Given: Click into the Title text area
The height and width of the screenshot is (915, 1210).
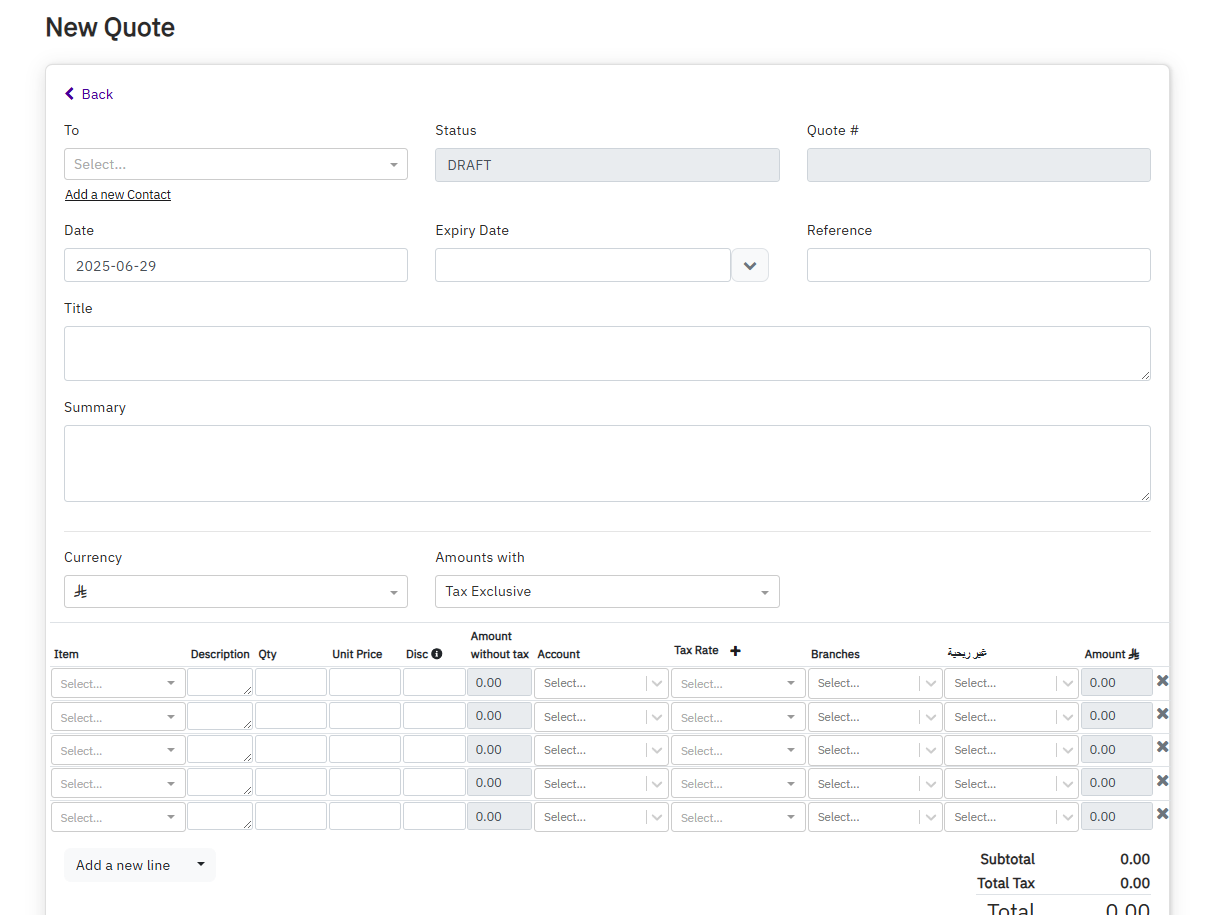Looking at the screenshot, I should [x=607, y=353].
